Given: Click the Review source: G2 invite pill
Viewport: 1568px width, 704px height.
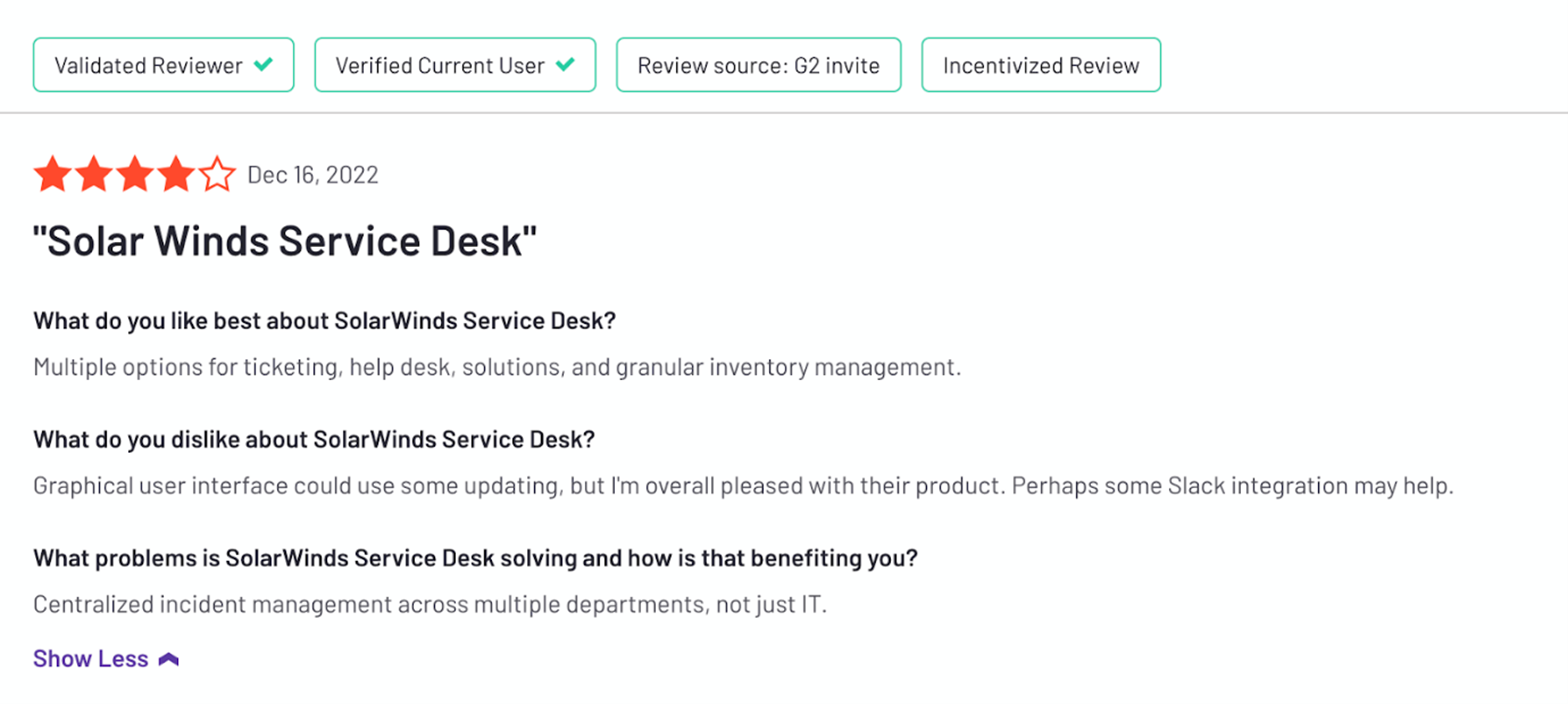Looking at the screenshot, I should [x=757, y=64].
